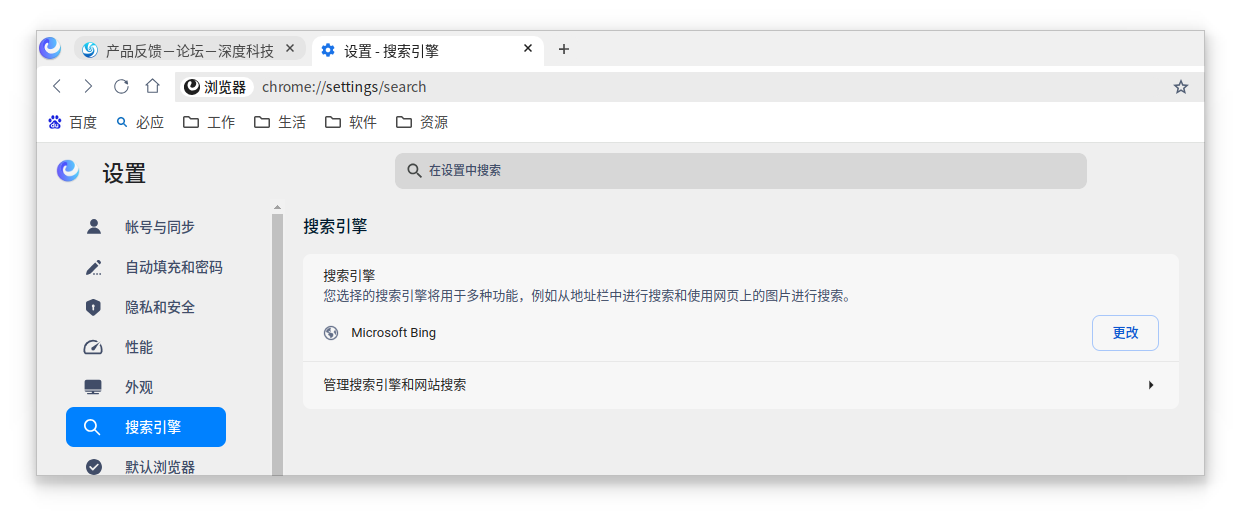Open the home page
Image resolution: width=1241 pixels, height=518 pixels.
[x=153, y=87]
